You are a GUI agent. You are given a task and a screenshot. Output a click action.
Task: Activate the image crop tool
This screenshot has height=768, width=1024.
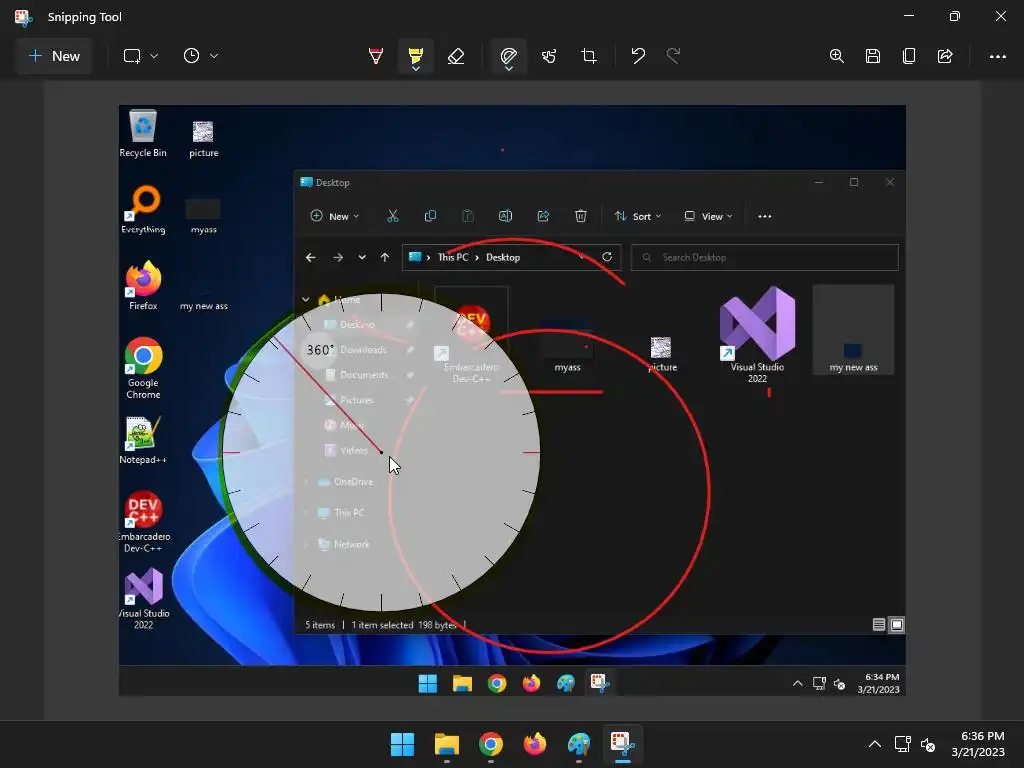588,56
